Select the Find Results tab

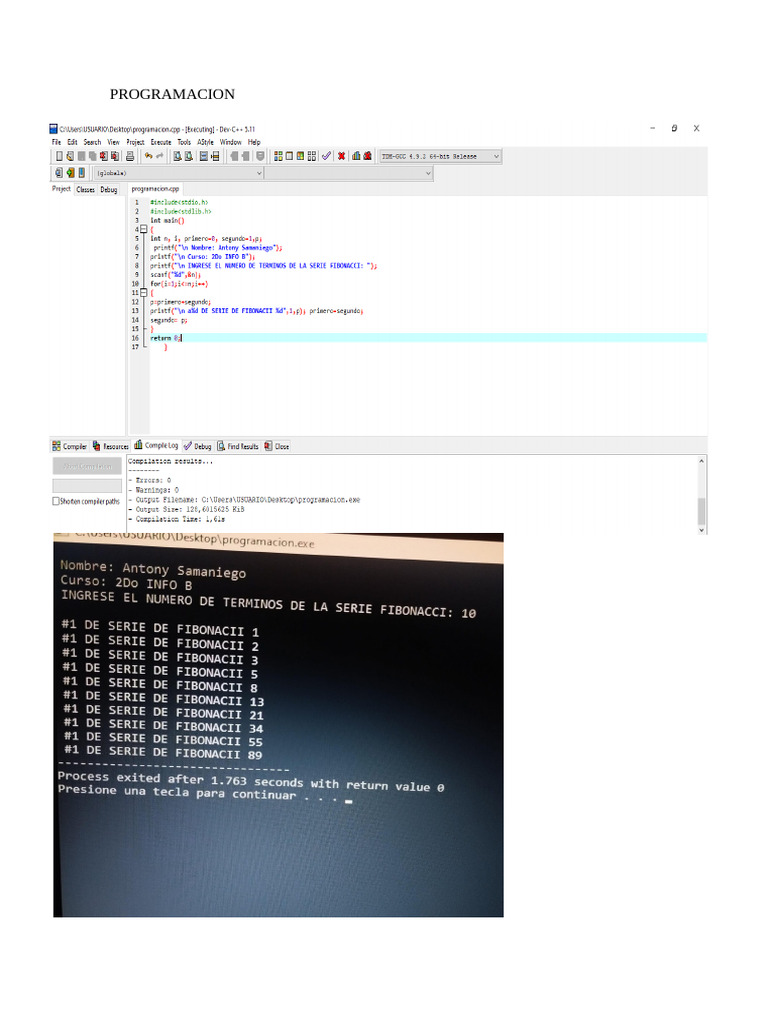(237, 446)
